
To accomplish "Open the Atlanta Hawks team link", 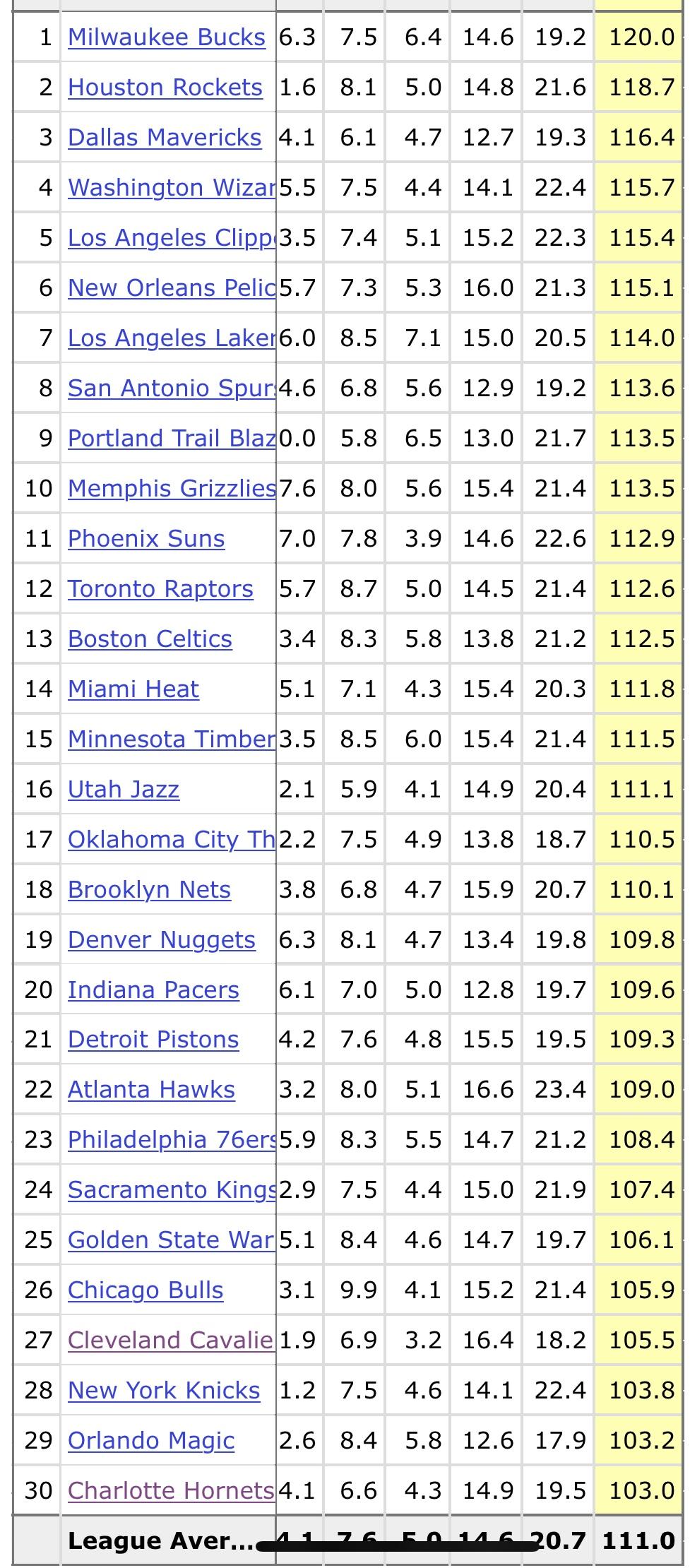I will click(151, 1090).
